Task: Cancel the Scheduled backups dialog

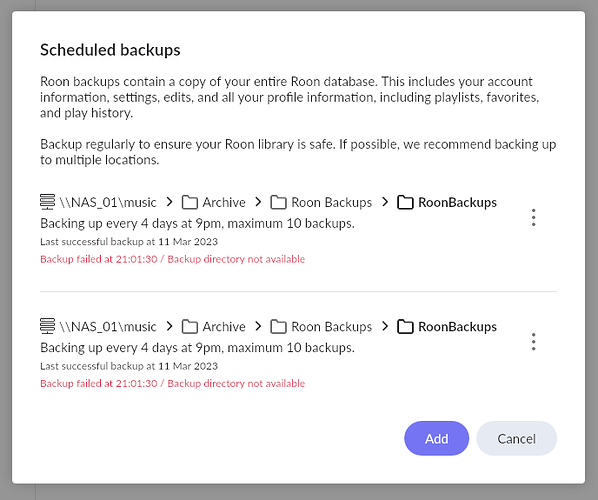Action: click(x=517, y=439)
